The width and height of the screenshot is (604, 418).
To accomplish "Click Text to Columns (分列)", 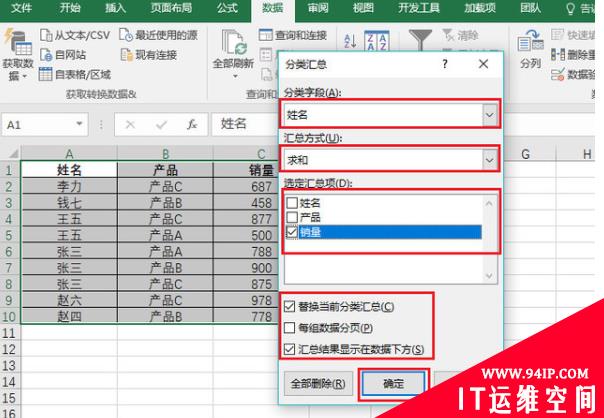I will pos(530,49).
